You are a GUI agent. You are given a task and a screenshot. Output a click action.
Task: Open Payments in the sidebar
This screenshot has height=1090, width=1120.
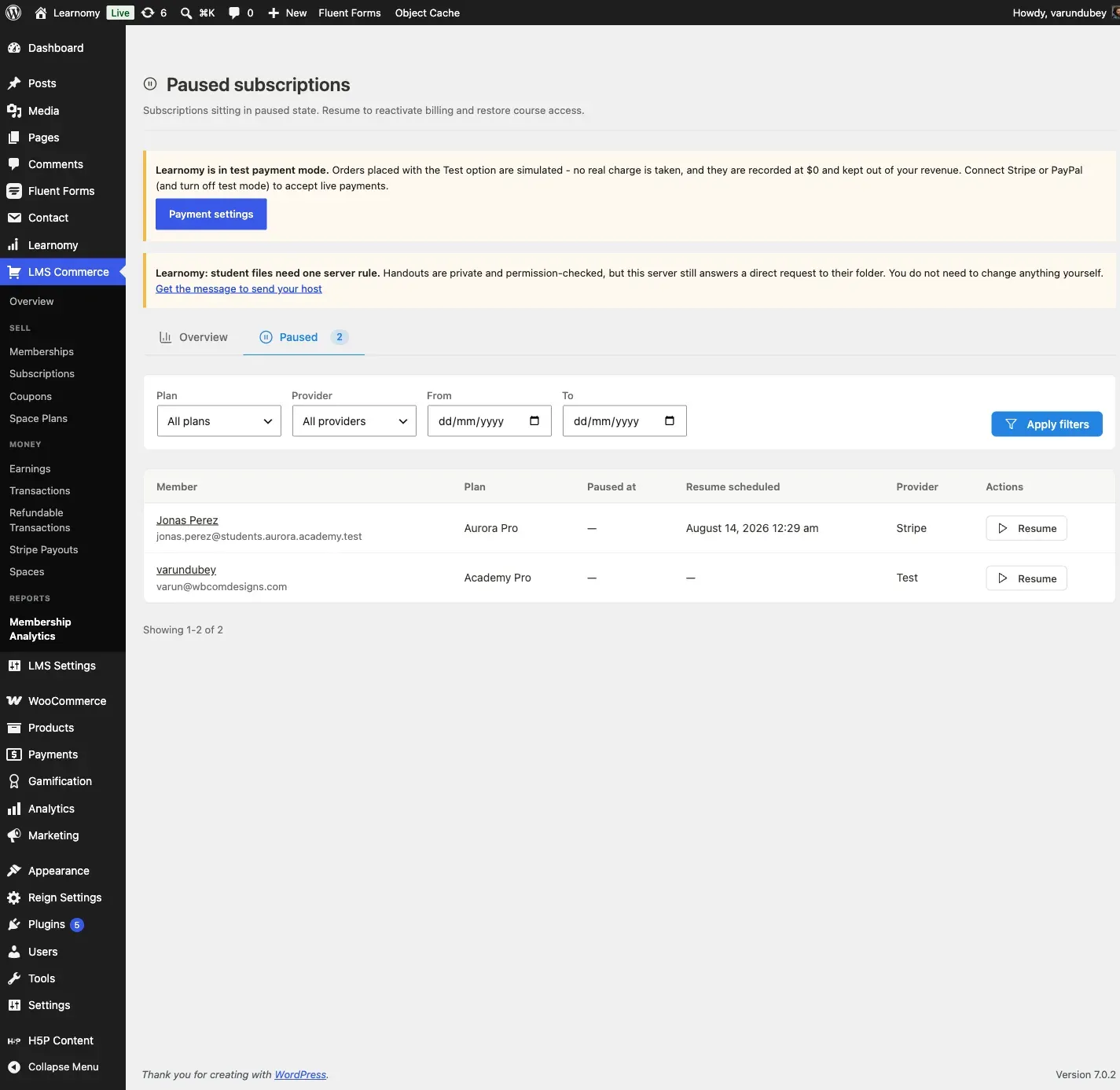63,754
